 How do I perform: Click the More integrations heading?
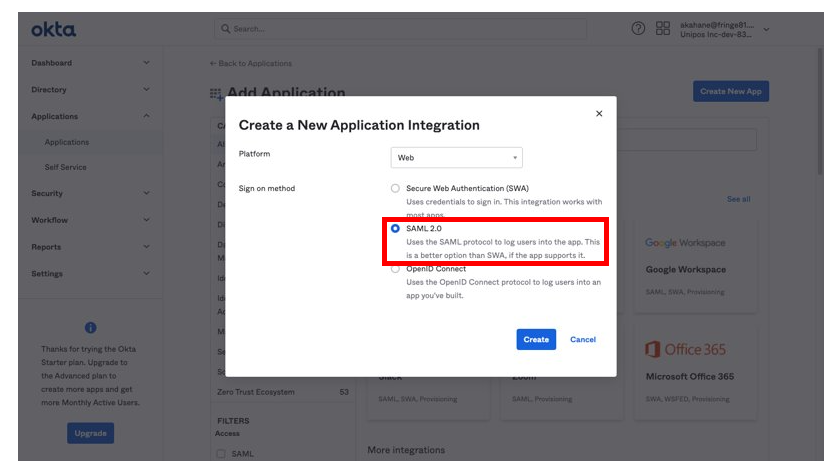pos(406,450)
